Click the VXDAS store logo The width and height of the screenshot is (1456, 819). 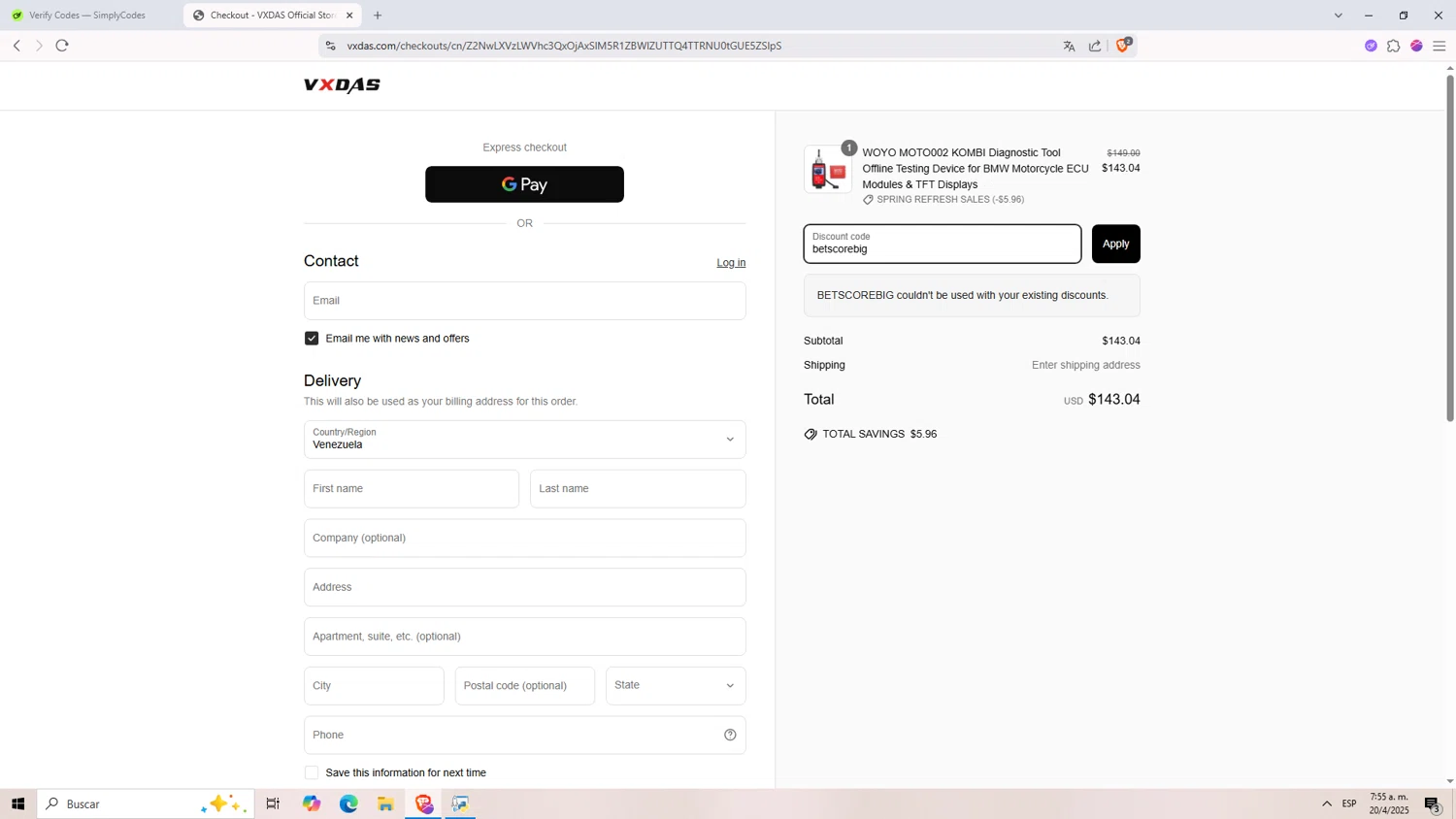point(342,85)
